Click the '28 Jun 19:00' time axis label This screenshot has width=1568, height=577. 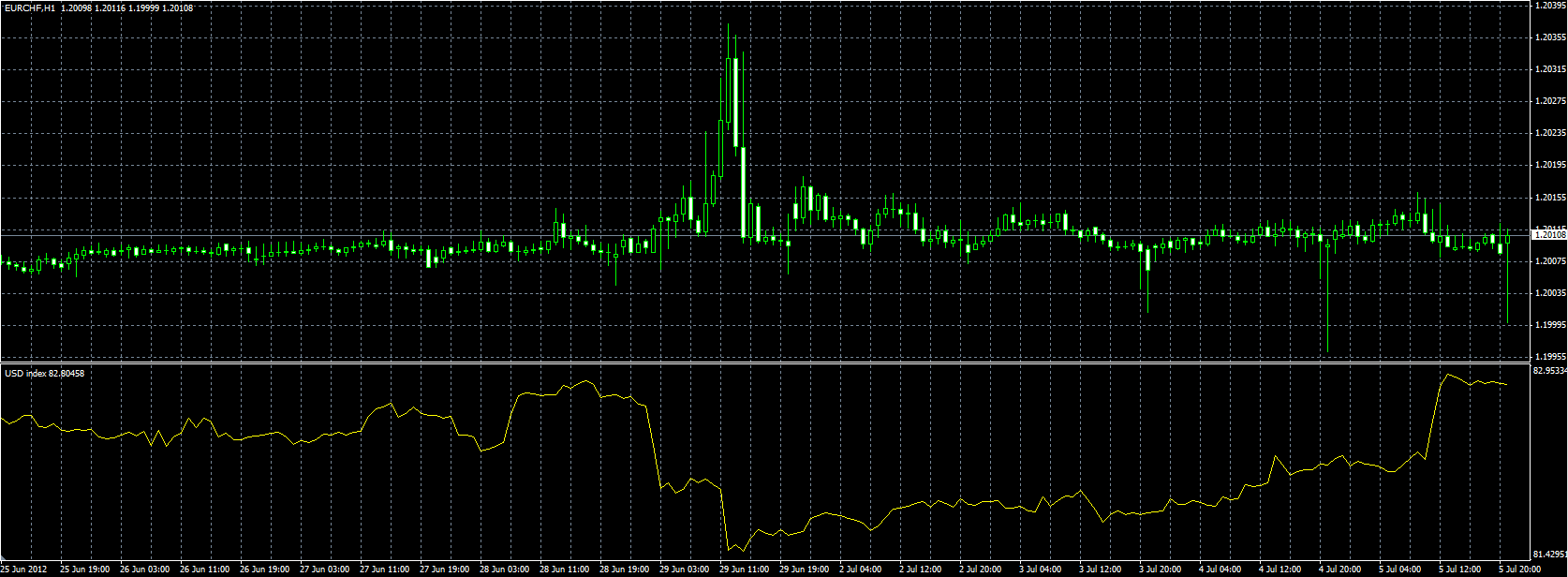(x=625, y=570)
